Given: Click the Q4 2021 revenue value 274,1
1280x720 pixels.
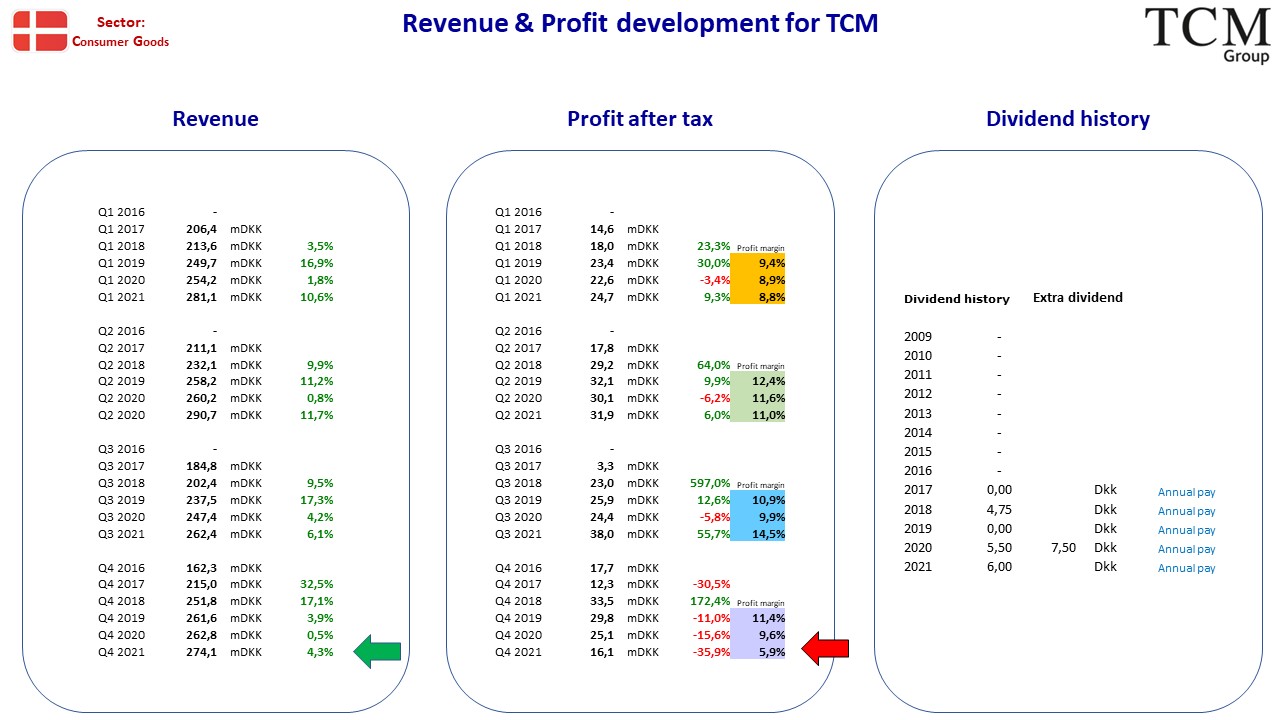Looking at the screenshot, I should tap(203, 652).
